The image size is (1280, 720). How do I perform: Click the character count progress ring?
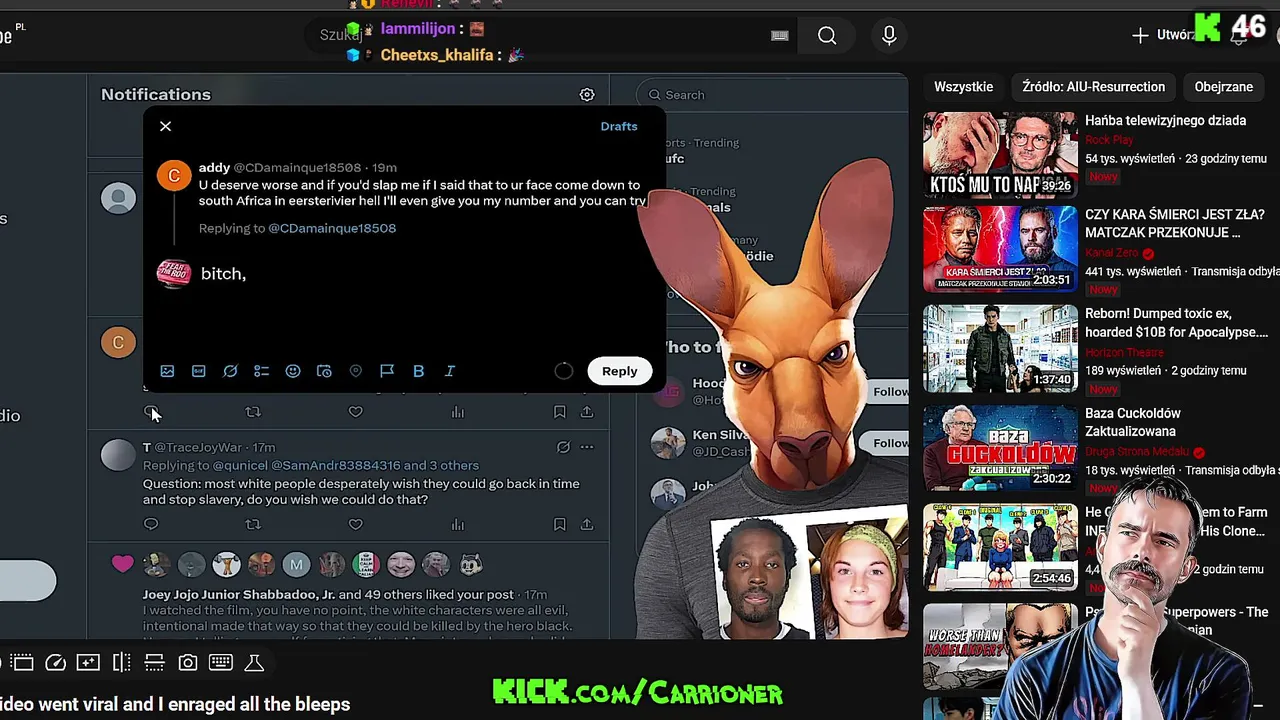point(564,371)
